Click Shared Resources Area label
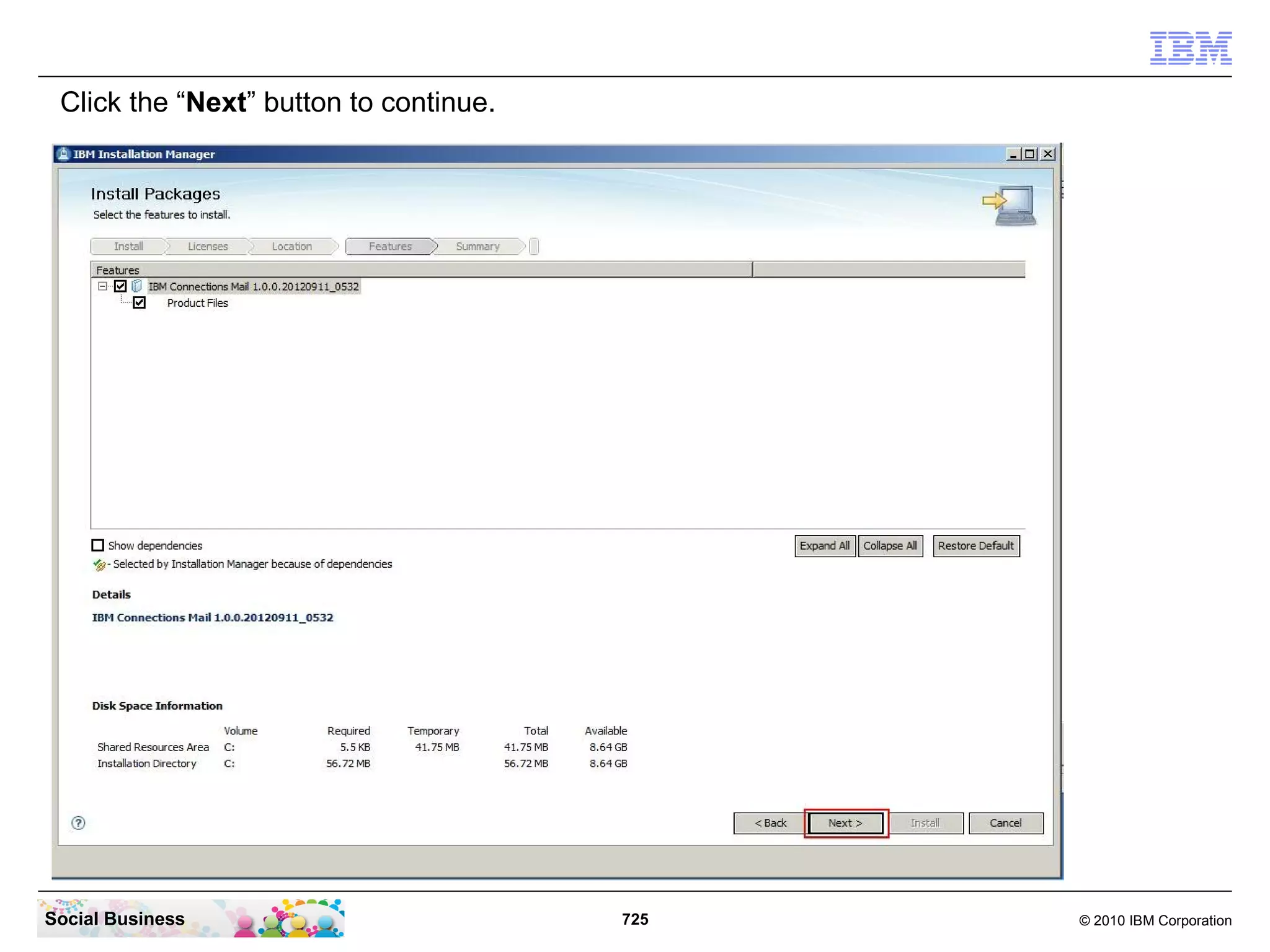Viewport: 1270px width, 952px height. click(153, 747)
